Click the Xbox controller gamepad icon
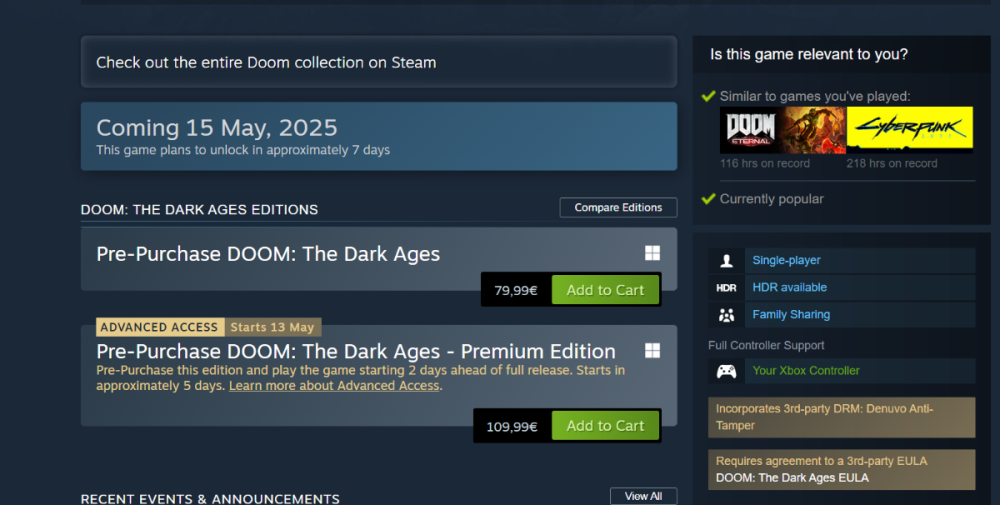 (x=727, y=371)
